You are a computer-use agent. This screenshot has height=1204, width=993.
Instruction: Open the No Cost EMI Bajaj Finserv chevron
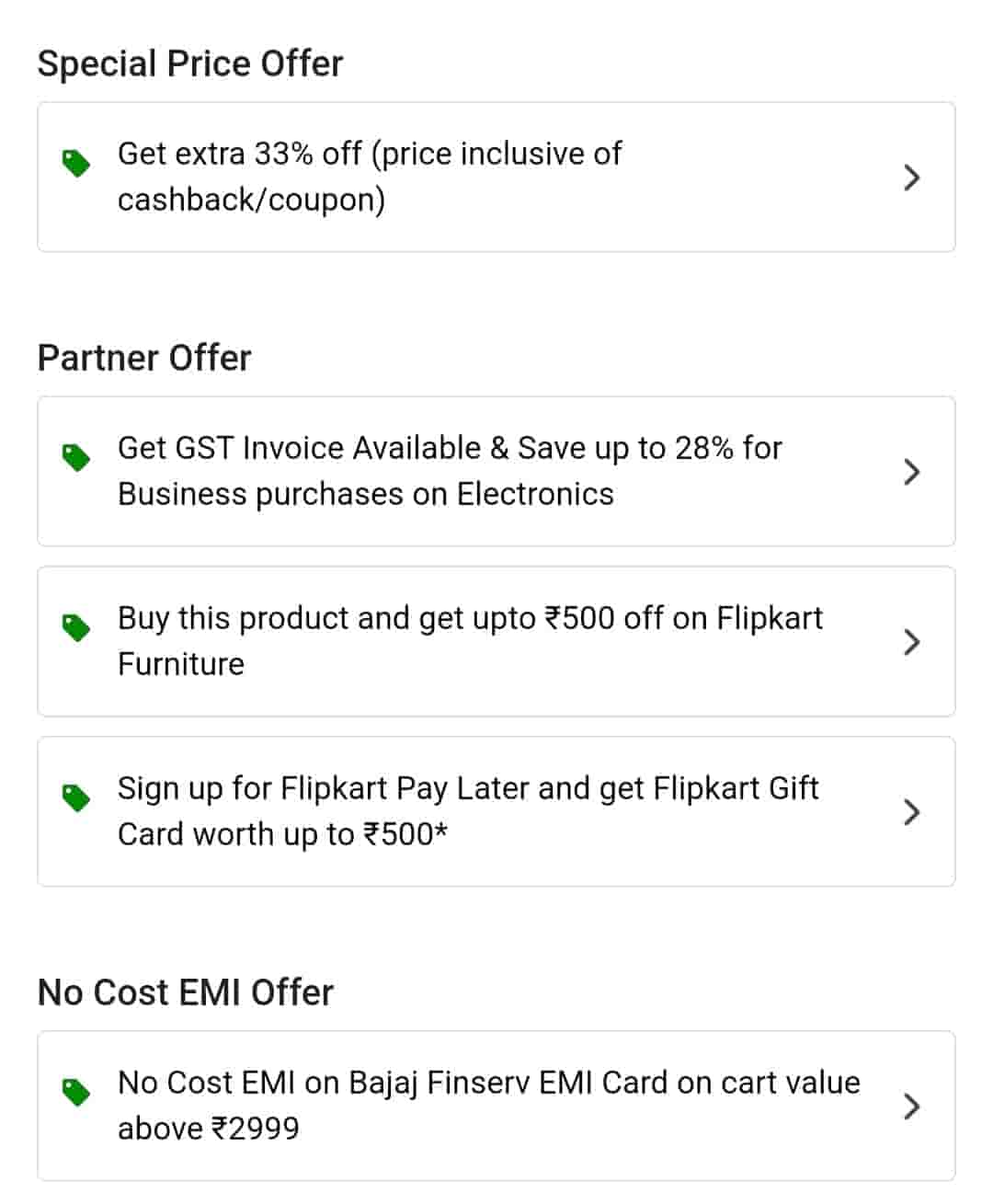(x=911, y=1107)
